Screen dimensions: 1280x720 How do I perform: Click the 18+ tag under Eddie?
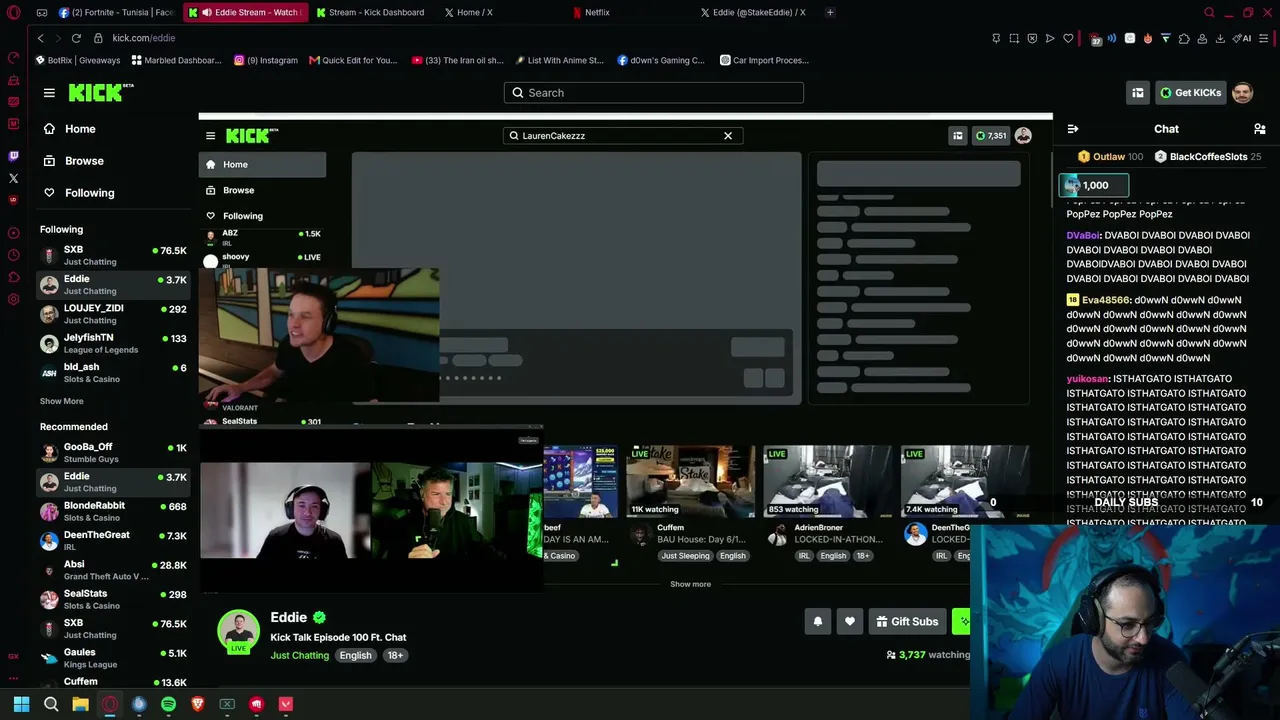tap(395, 656)
